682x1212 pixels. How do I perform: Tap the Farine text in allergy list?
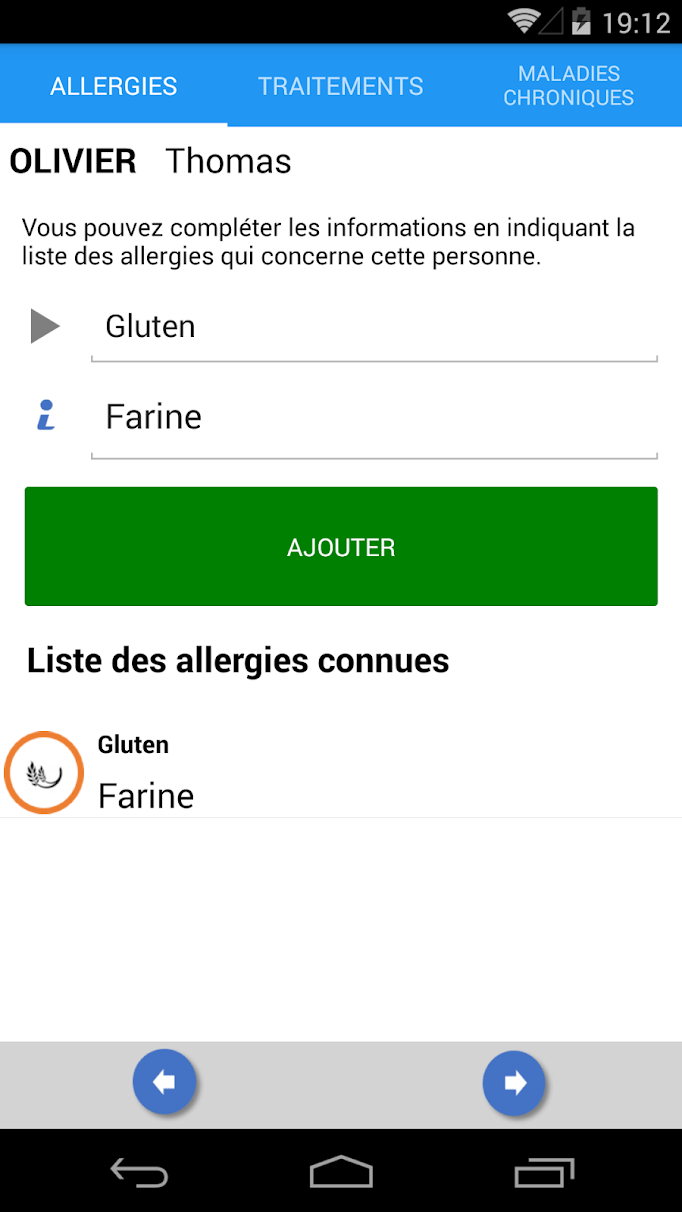pyautogui.click(x=146, y=796)
